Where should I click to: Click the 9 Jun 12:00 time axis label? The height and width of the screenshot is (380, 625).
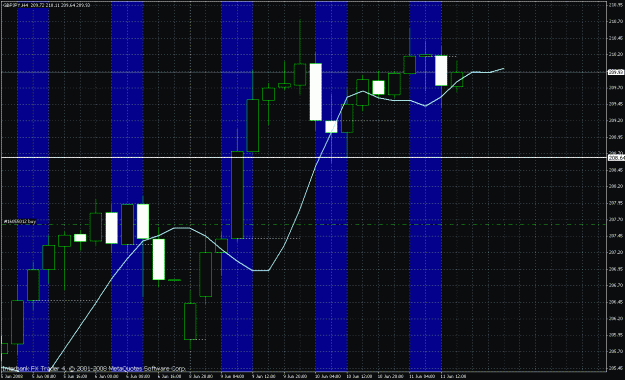click(x=264, y=376)
